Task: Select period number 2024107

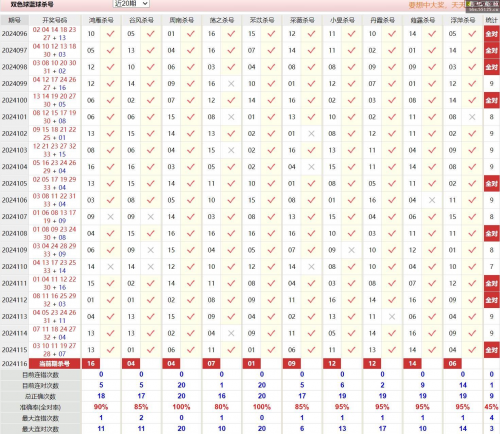Action: click(14, 217)
